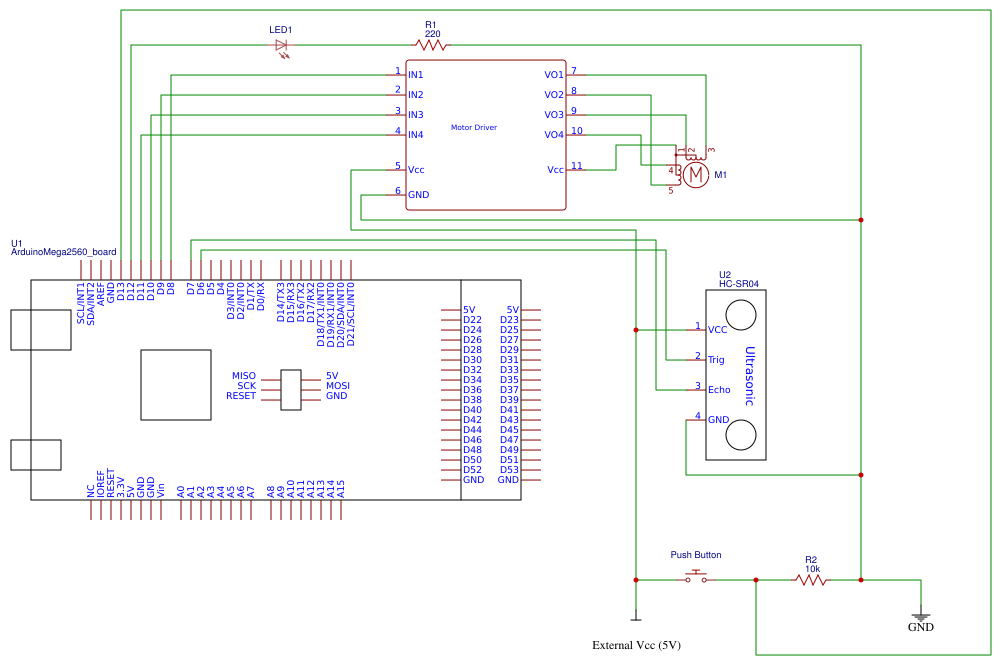1001x665 pixels.
Task: Click the Motor Driver label text
Action: tap(474, 128)
